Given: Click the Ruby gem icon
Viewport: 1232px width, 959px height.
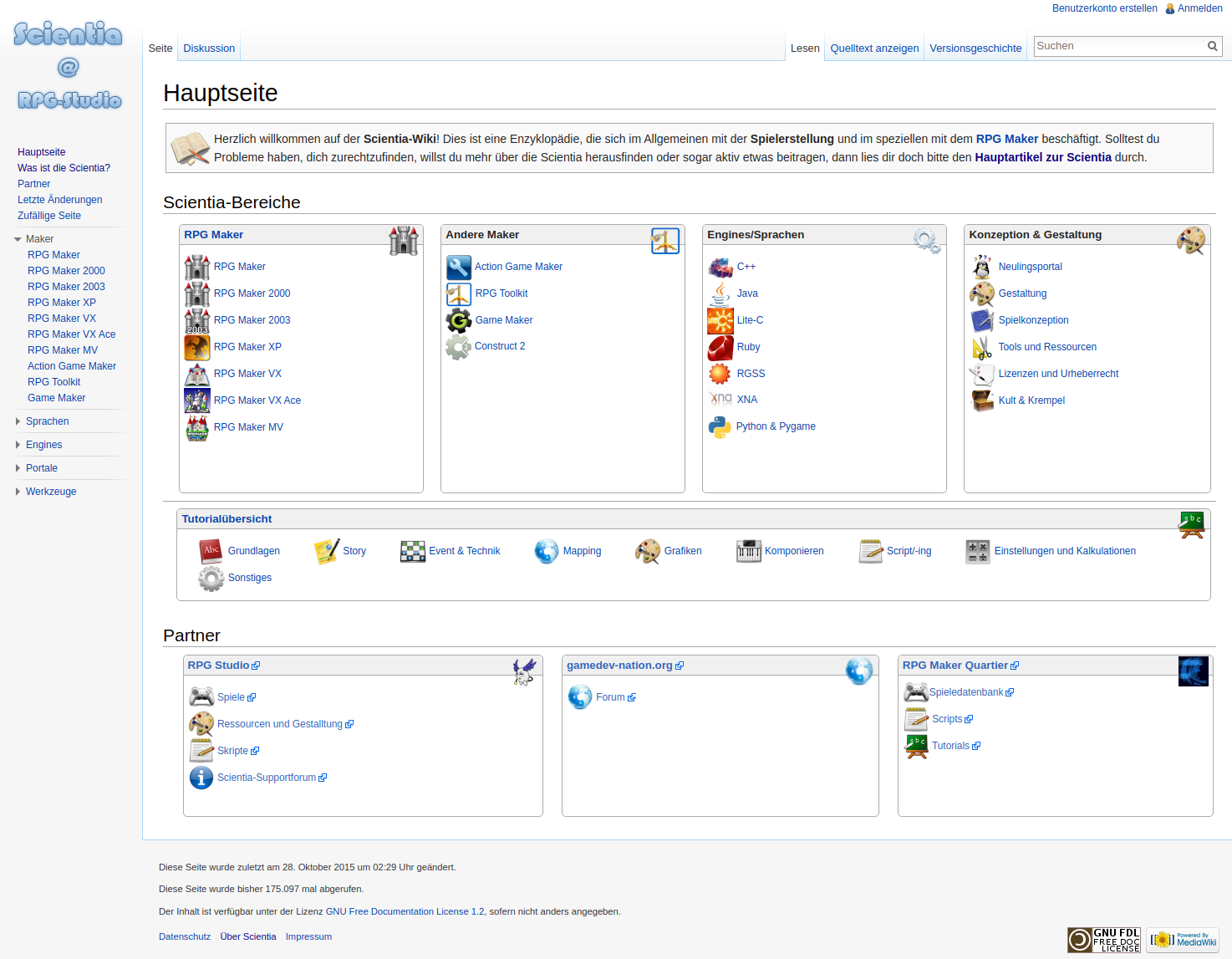Looking at the screenshot, I should click(x=720, y=347).
